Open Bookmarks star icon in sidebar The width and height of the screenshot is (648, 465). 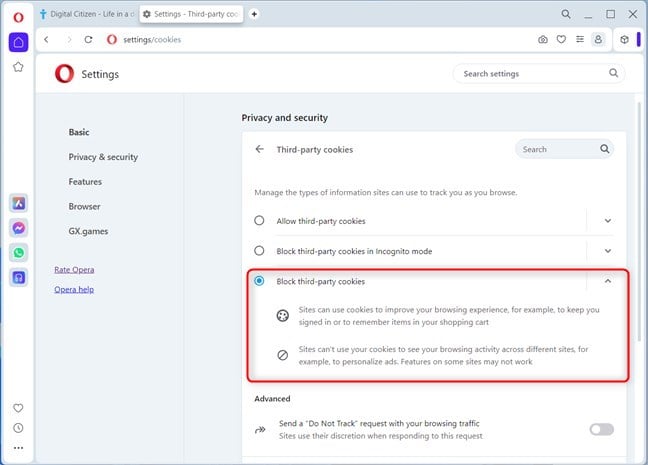[x=18, y=67]
